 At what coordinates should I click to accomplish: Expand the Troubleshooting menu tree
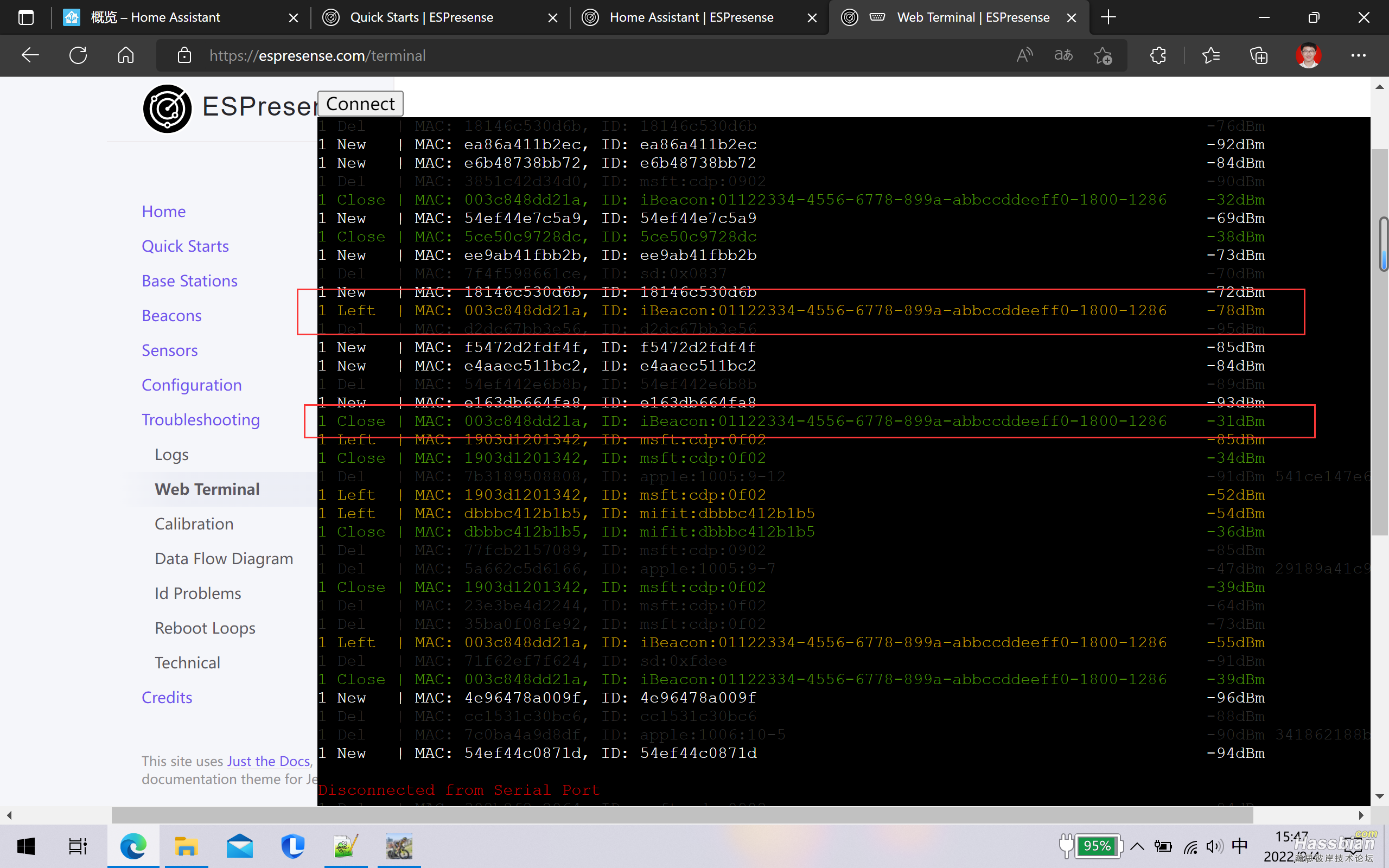pyautogui.click(x=200, y=419)
